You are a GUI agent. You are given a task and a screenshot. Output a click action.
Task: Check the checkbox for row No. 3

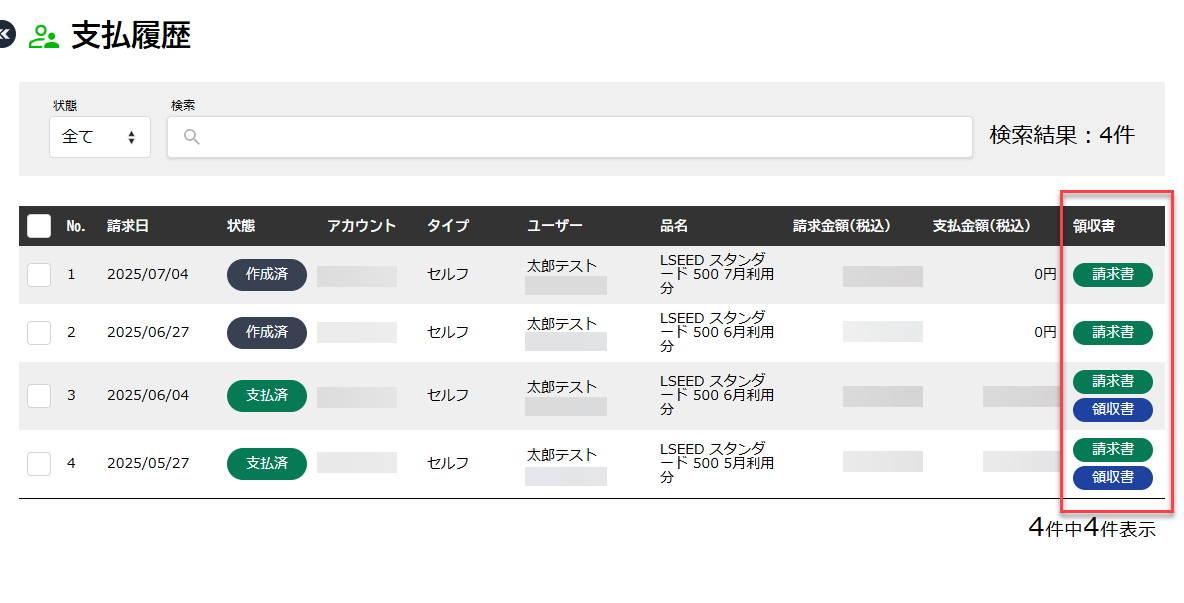pos(39,395)
